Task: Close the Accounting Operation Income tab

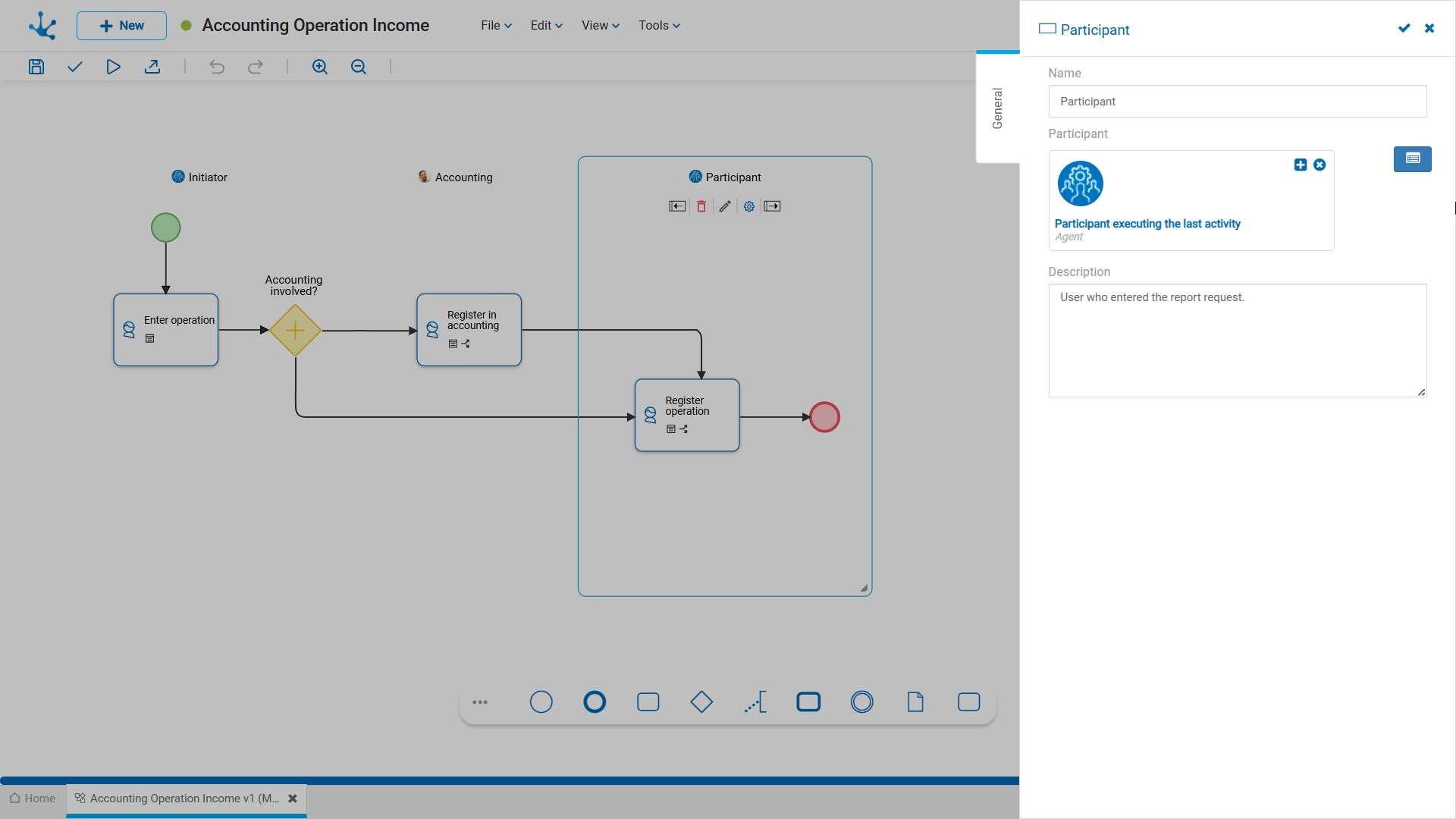Action: [x=293, y=799]
